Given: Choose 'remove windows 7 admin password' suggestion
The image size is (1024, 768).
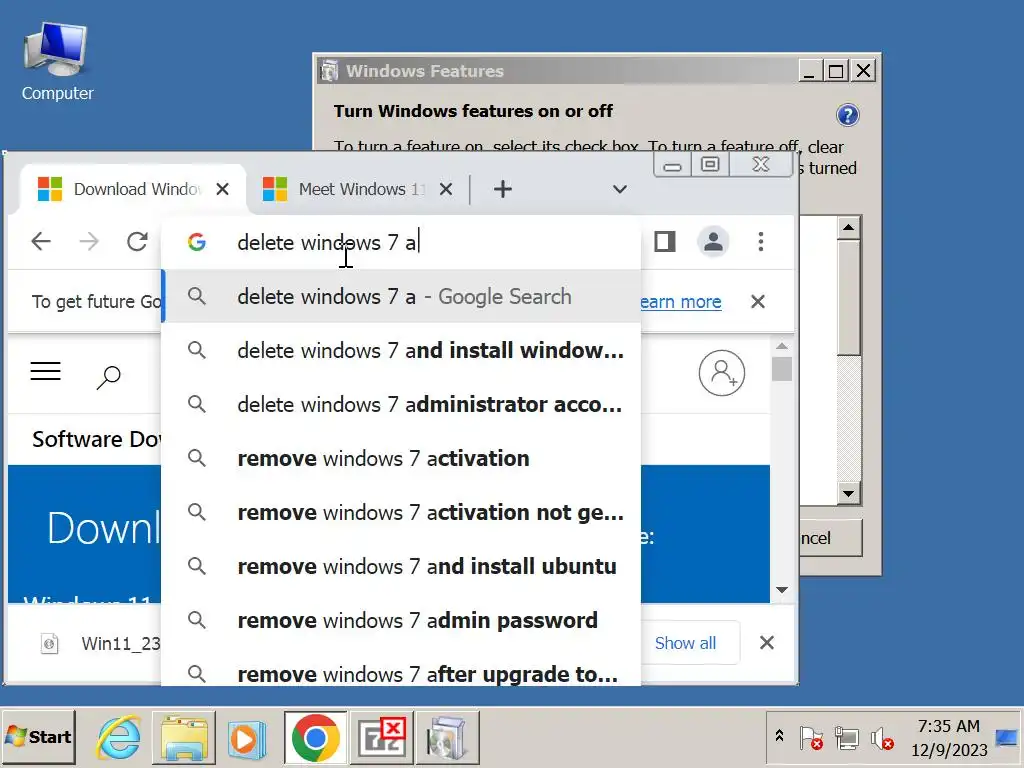Looking at the screenshot, I should [401, 620].
